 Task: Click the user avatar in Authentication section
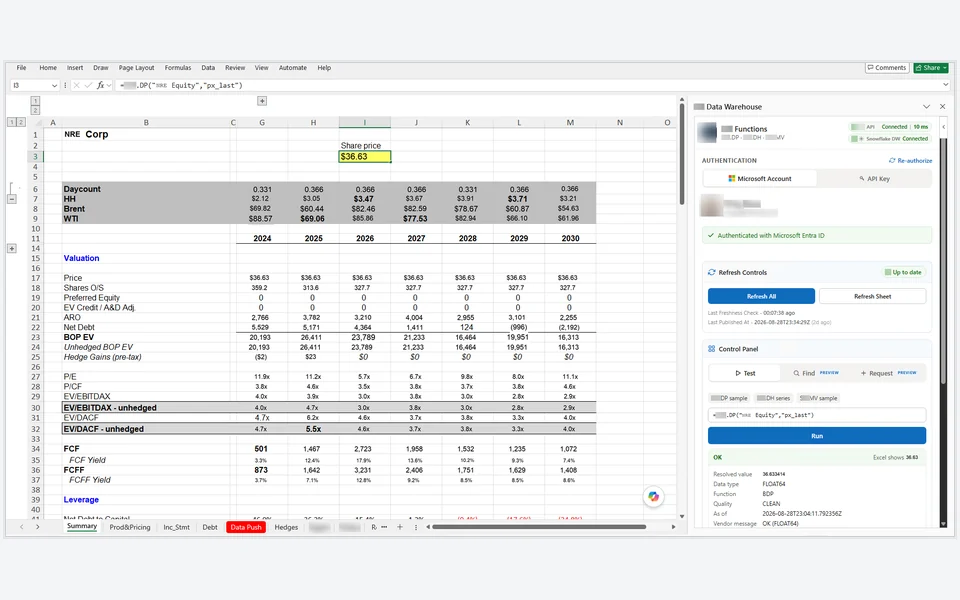pyautogui.click(x=711, y=206)
